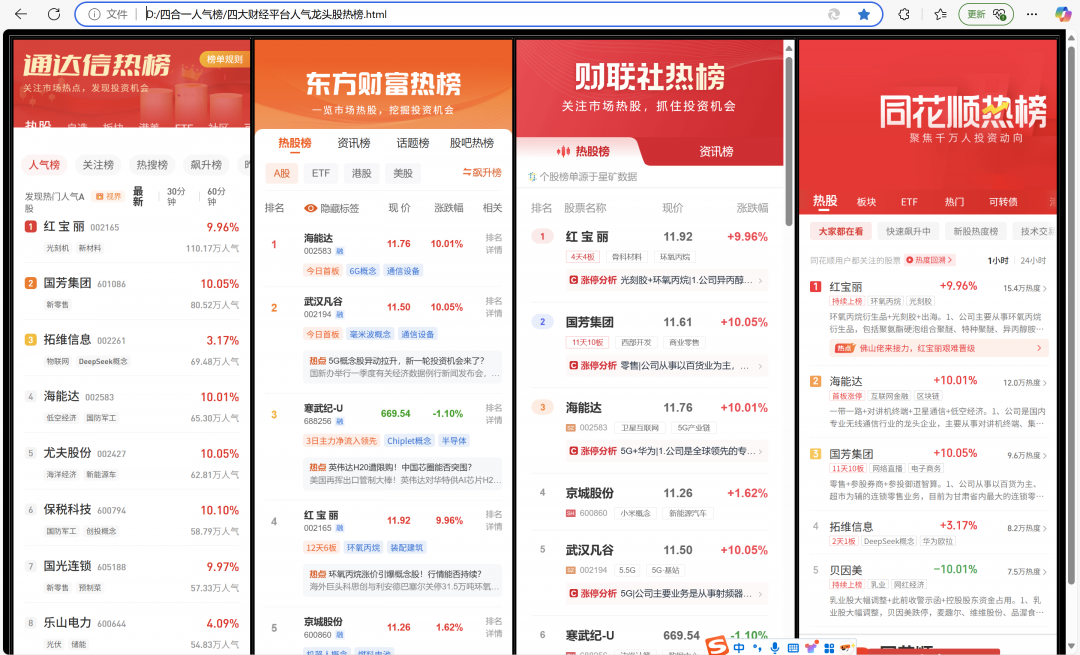The height and width of the screenshot is (655, 1080).
Task: Expand 涨停分析 arrow for 武汉凡谷 in 财联社
Action: tap(760, 593)
